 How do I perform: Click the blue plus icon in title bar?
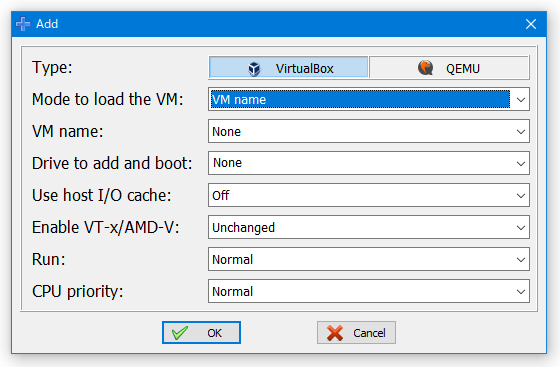point(23,24)
